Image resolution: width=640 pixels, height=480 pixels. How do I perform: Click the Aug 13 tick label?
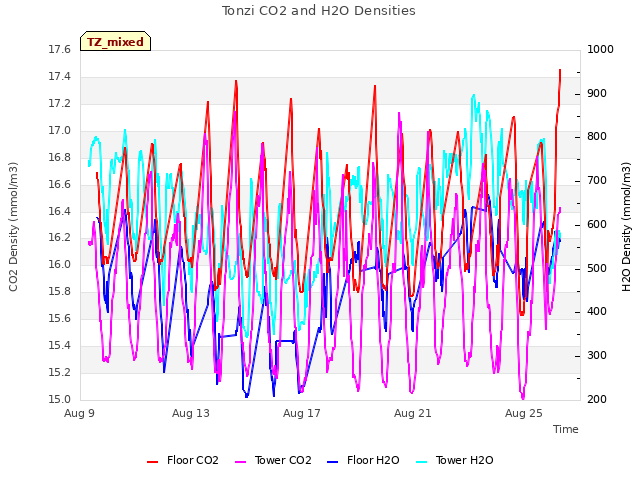pyautogui.click(x=191, y=413)
